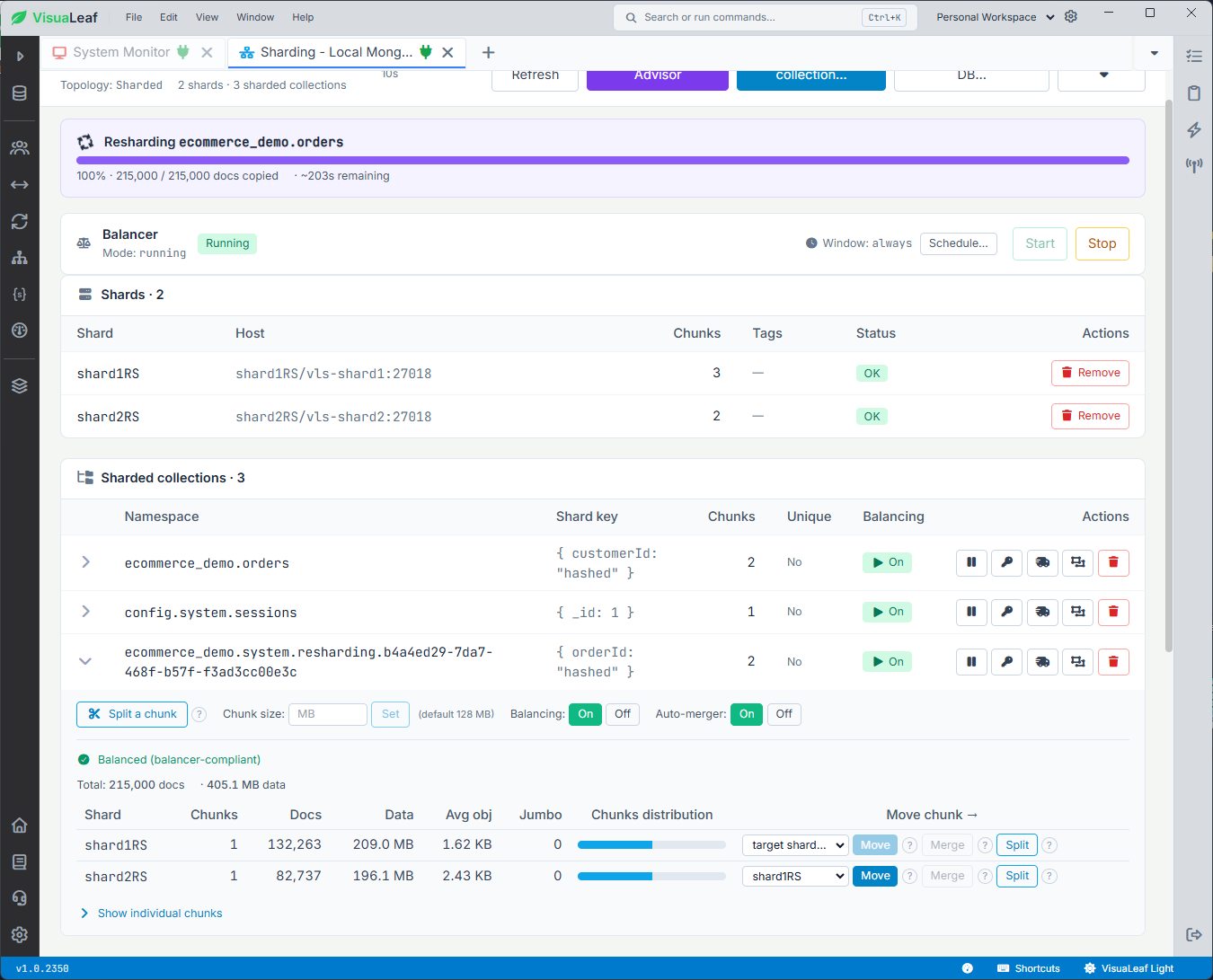The image size is (1213, 980).
Task: Click the broadcast antenna icon in right panel
Action: tap(1194, 165)
